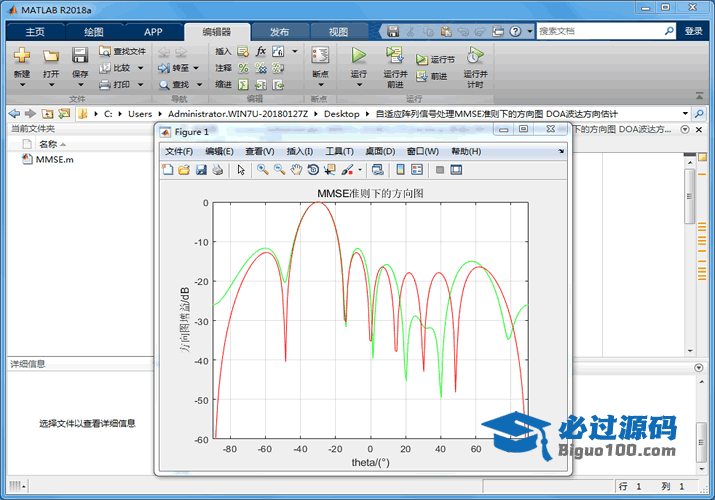Open the View (视图) tab
The width and height of the screenshot is (715, 500).
click(338, 32)
